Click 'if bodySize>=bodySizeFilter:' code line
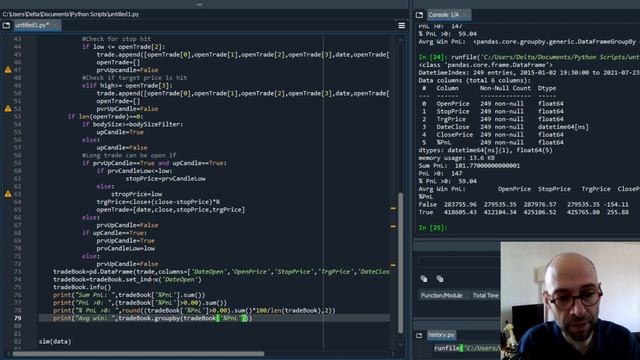Image resolution: width=640 pixels, height=360 pixels. tap(132, 124)
